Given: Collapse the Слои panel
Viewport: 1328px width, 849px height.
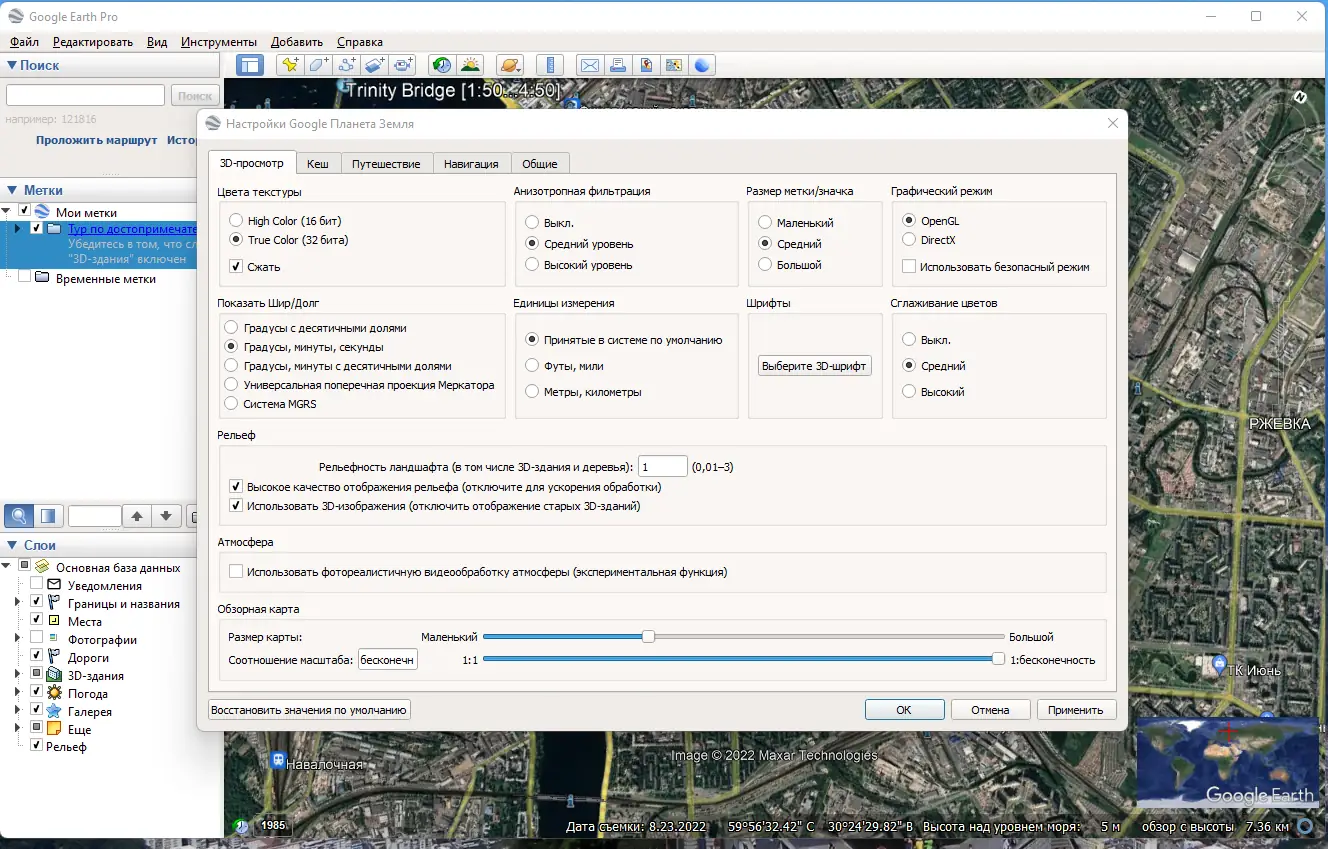Looking at the screenshot, I should point(12,545).
